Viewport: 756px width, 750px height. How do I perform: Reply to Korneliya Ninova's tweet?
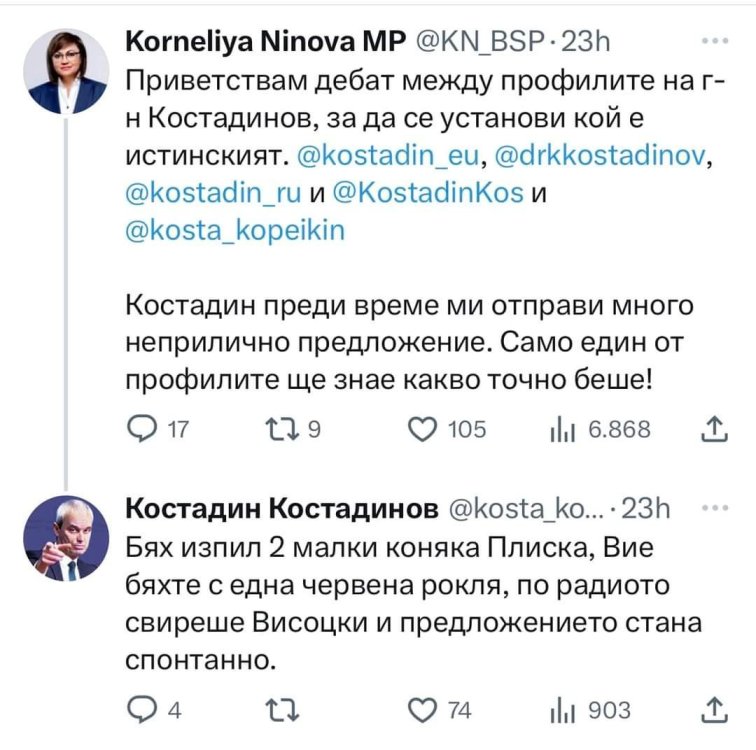coord(145,429)
